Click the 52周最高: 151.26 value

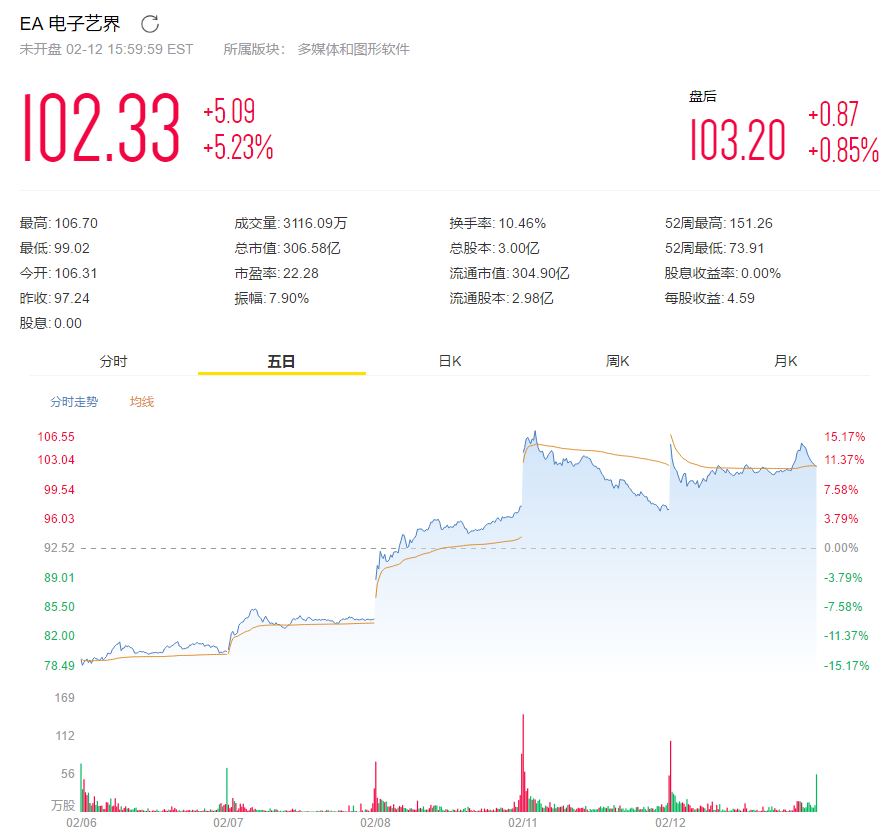[x=719, y=223]
